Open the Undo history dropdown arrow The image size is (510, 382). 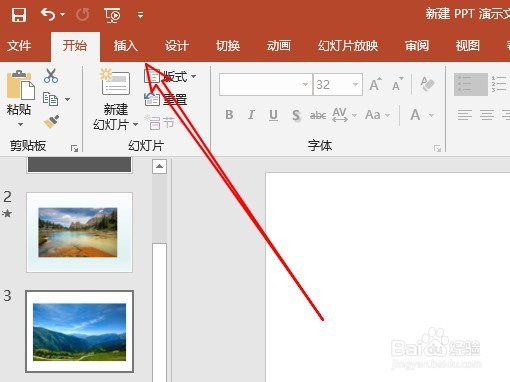[62, 15]
